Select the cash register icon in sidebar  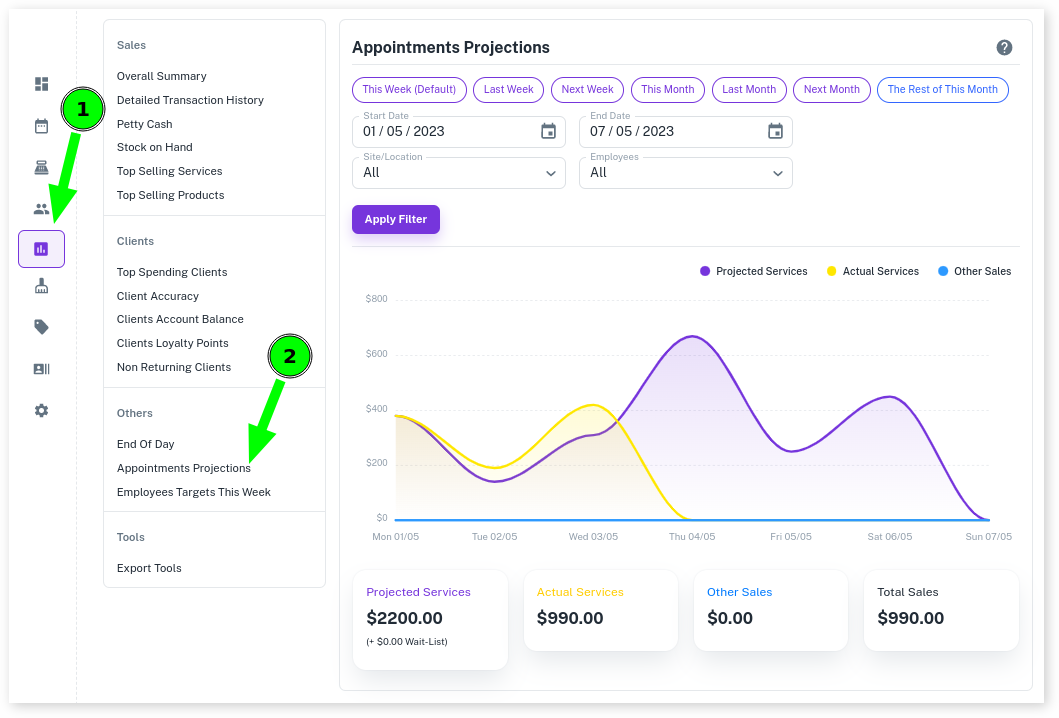(41, 167)
